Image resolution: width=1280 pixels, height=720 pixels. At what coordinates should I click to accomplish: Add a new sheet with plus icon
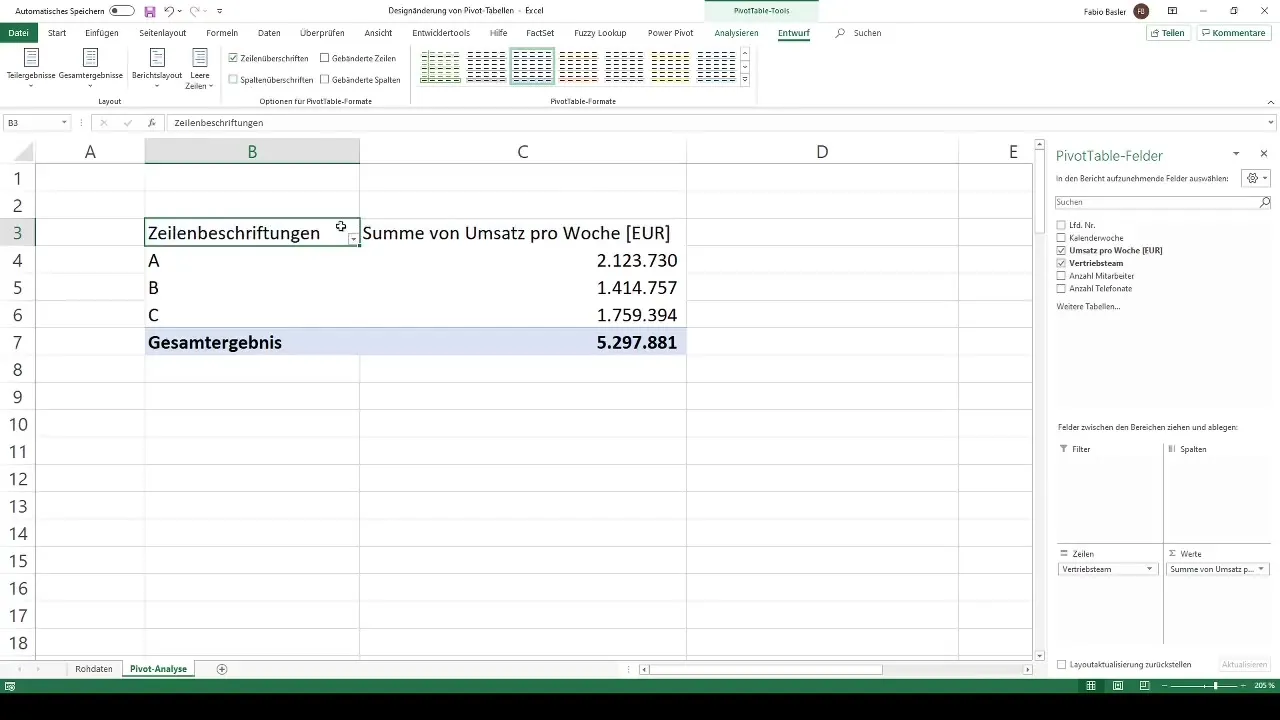[222, 668]
